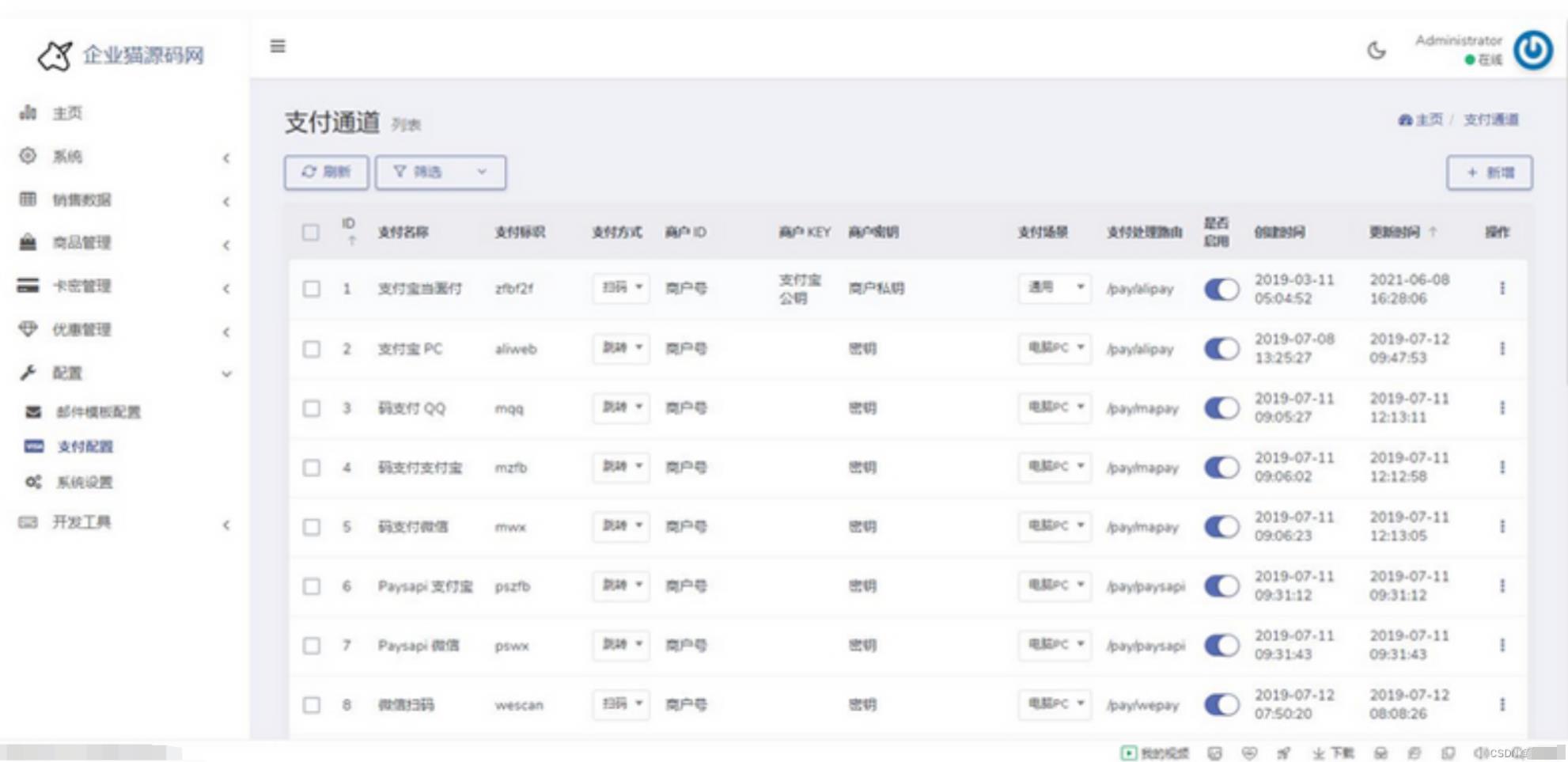Click the cat logo in sidebar

point(55,55)
